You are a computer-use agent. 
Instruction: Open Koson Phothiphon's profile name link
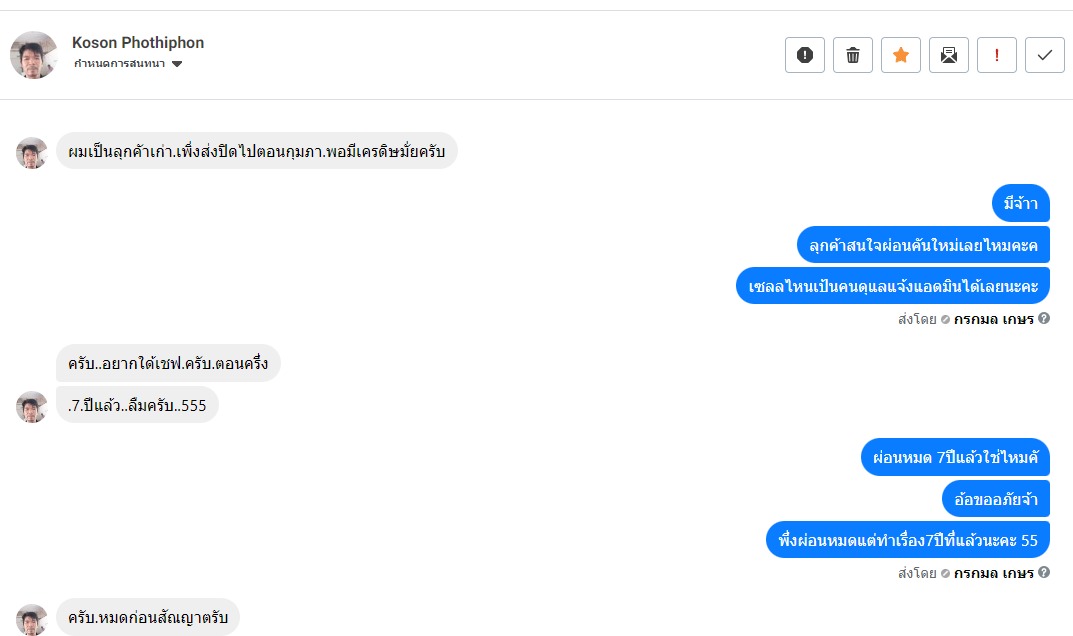138,43
